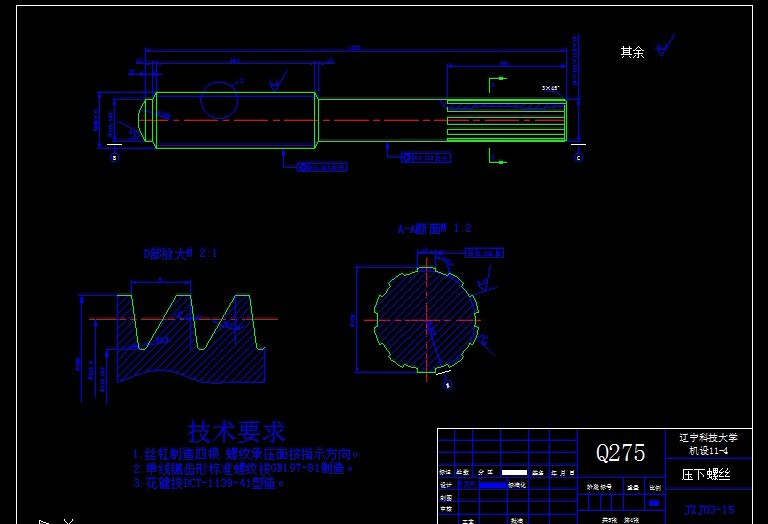Viewport: 768px width, 524px height.
Task: Select drawing number 'JZJ03-15'
Action: click(x=709, y=510)
